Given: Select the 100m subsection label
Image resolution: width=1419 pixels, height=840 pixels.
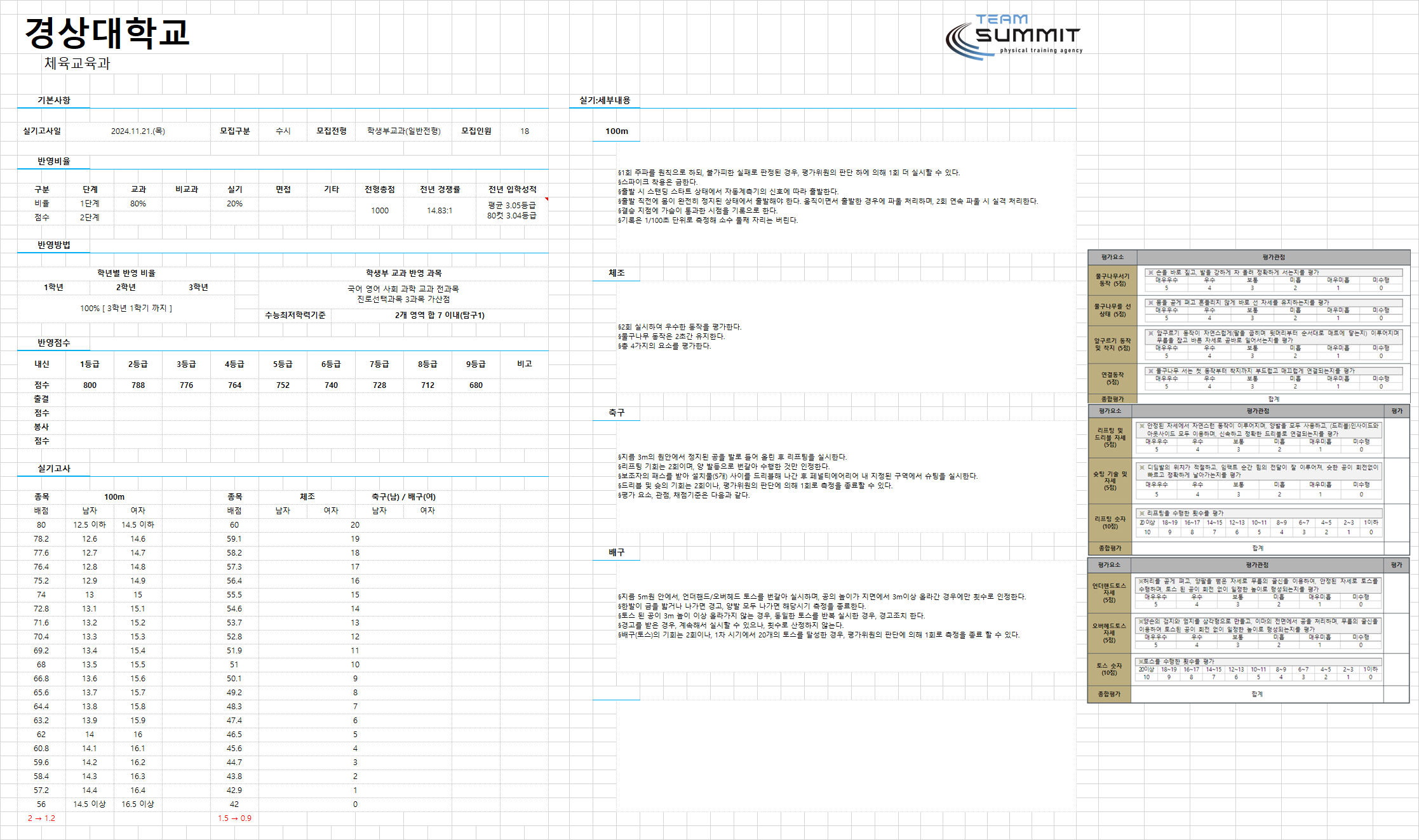Looking at the screenshot, I should [x=616, y=131].
